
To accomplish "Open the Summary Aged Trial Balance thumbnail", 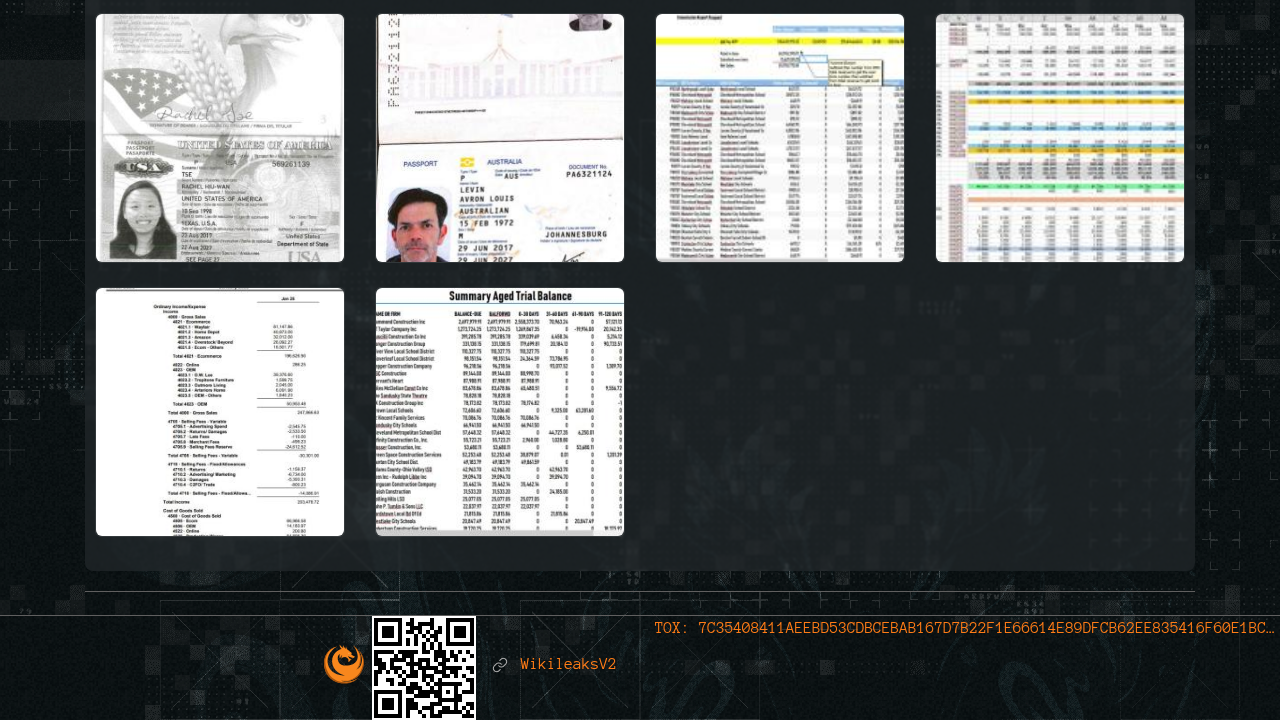I will [500, 412].
